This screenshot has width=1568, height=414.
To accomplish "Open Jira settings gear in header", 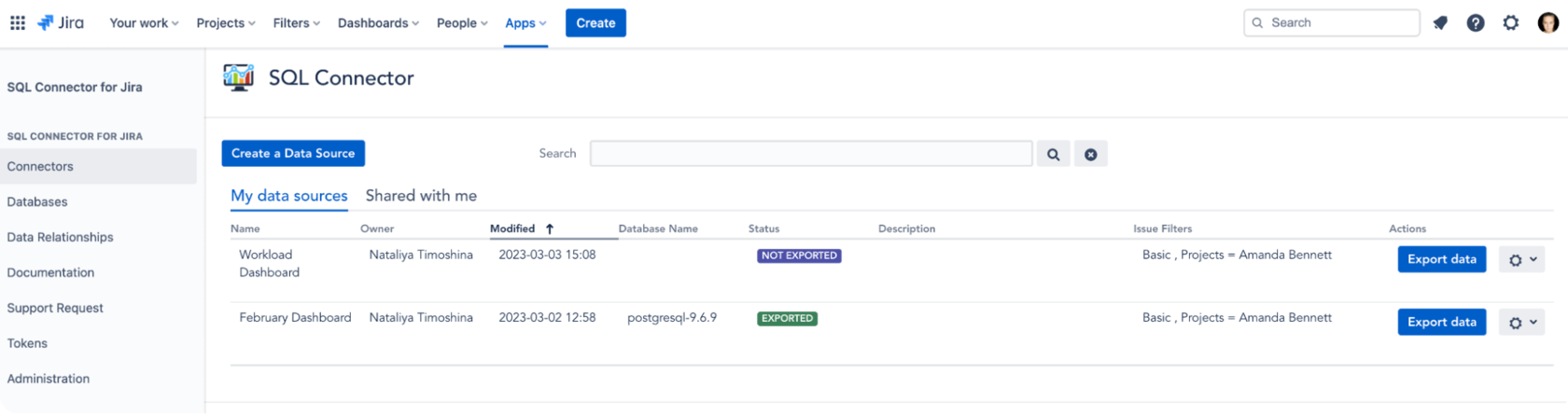I will point(1511,23).
